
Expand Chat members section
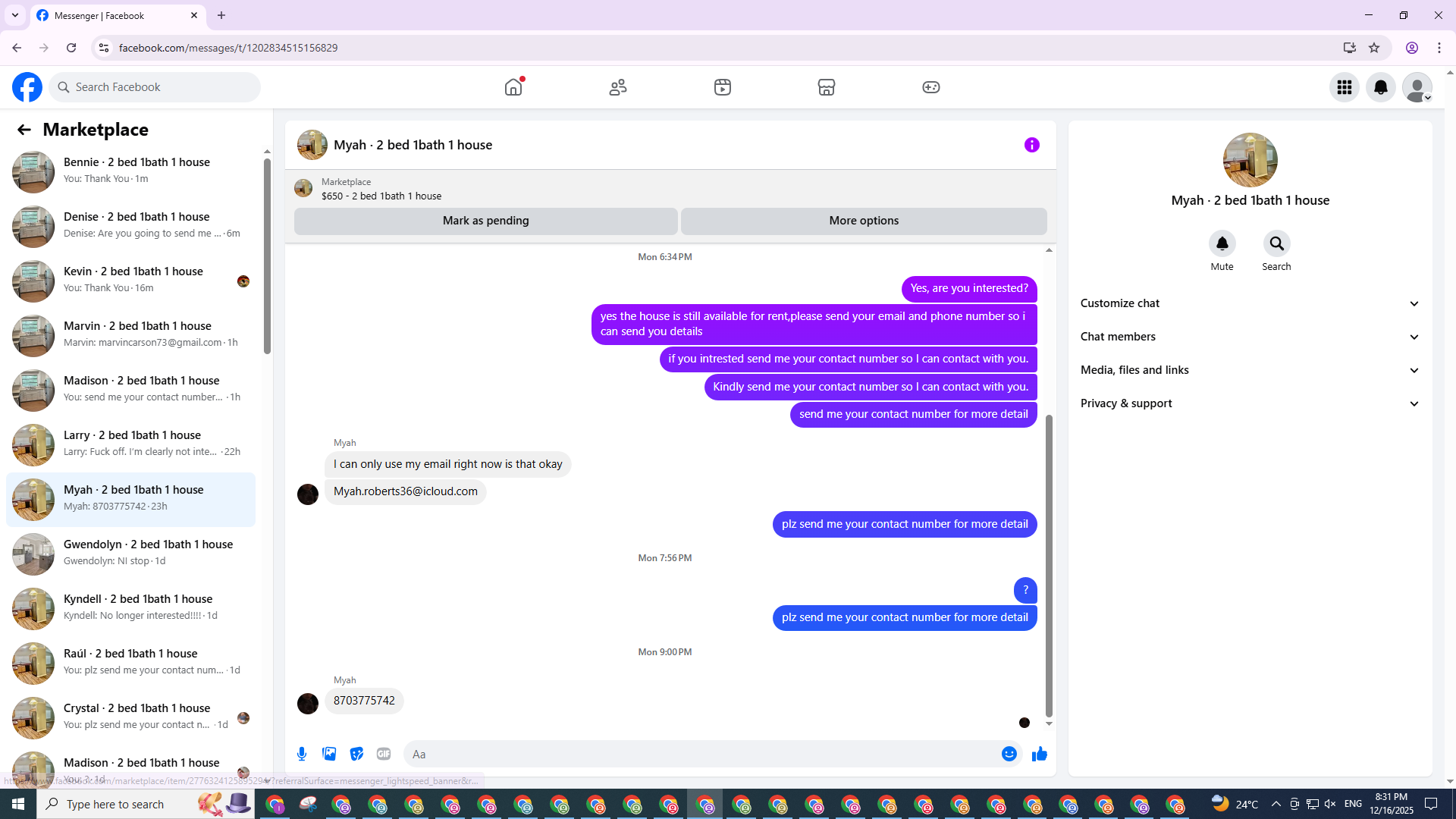click(x=1250, y=337)
